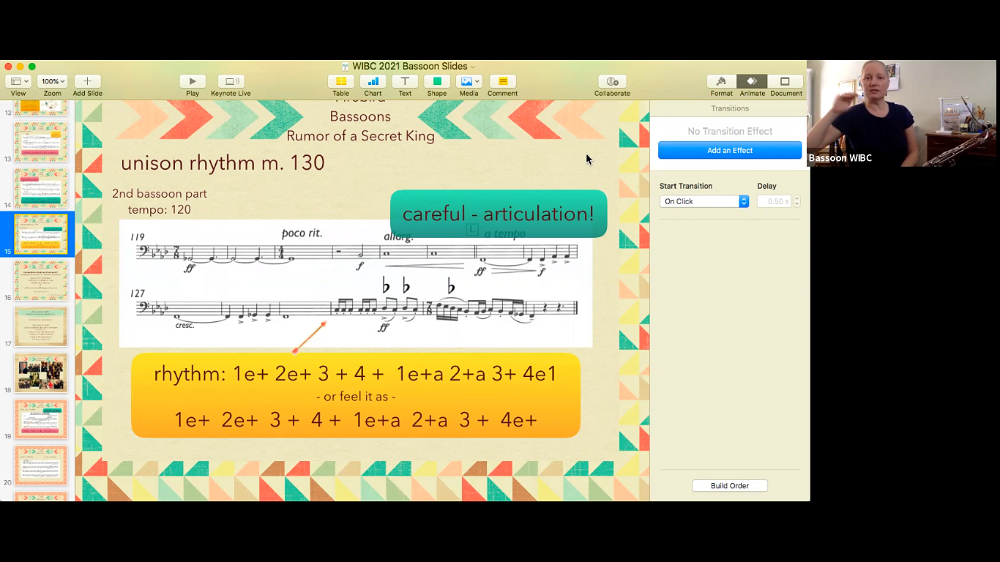1000x562 pixels.
Task: Open the Media menu
Action: (469, 82)
